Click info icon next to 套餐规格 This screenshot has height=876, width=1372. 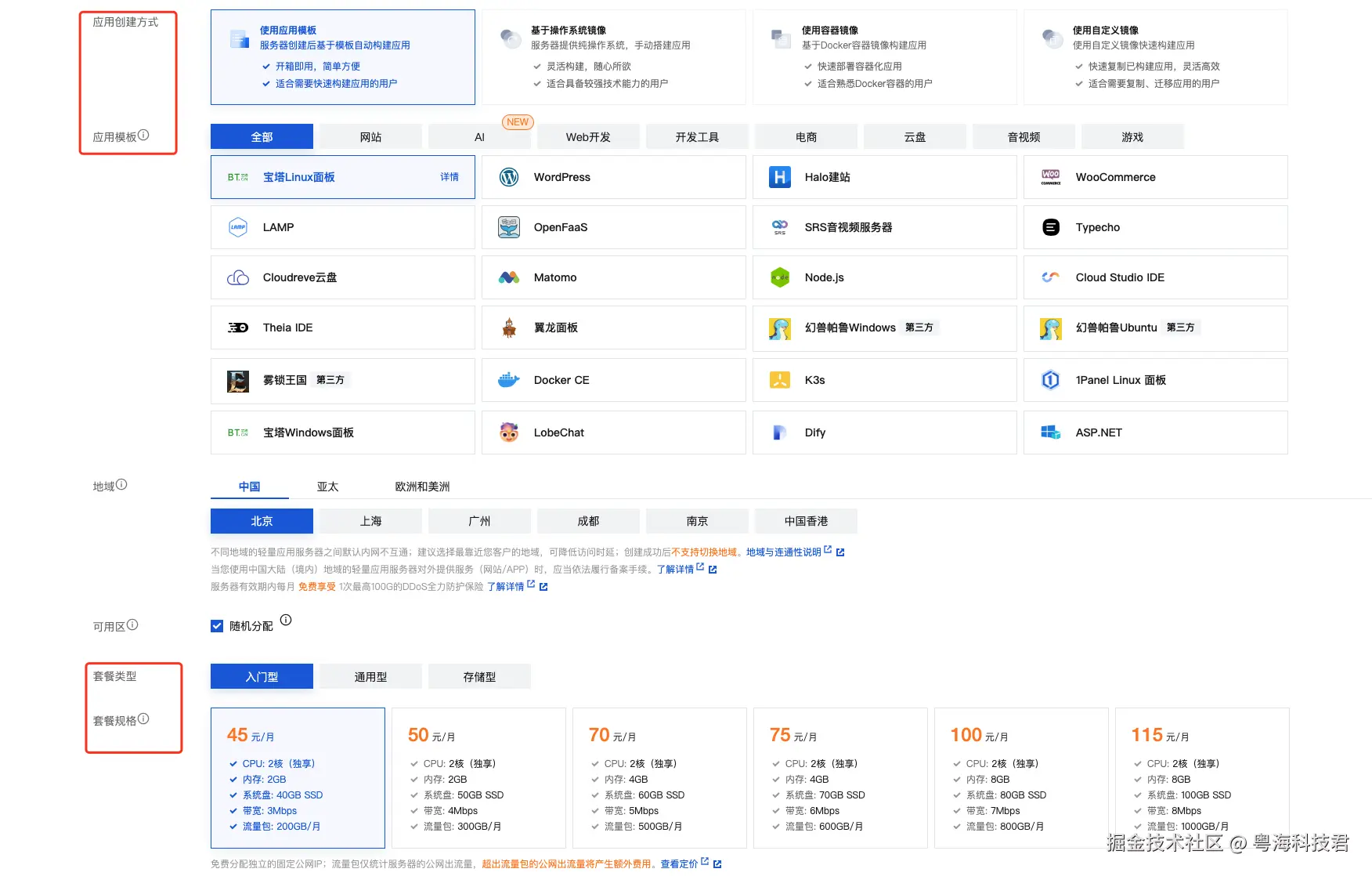click(x=143, y=719)
